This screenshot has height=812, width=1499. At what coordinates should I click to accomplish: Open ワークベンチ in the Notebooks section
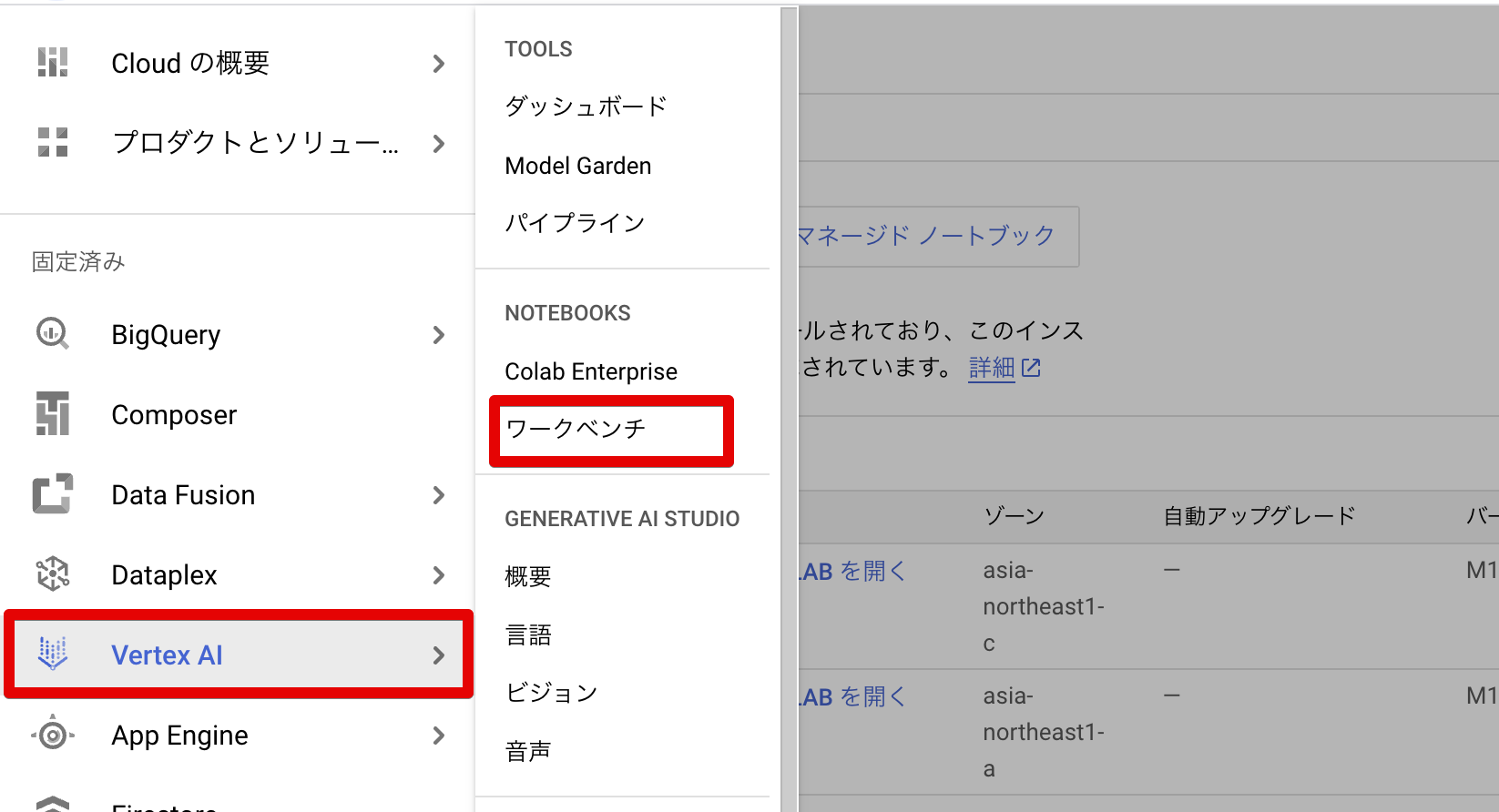[576, 429]
